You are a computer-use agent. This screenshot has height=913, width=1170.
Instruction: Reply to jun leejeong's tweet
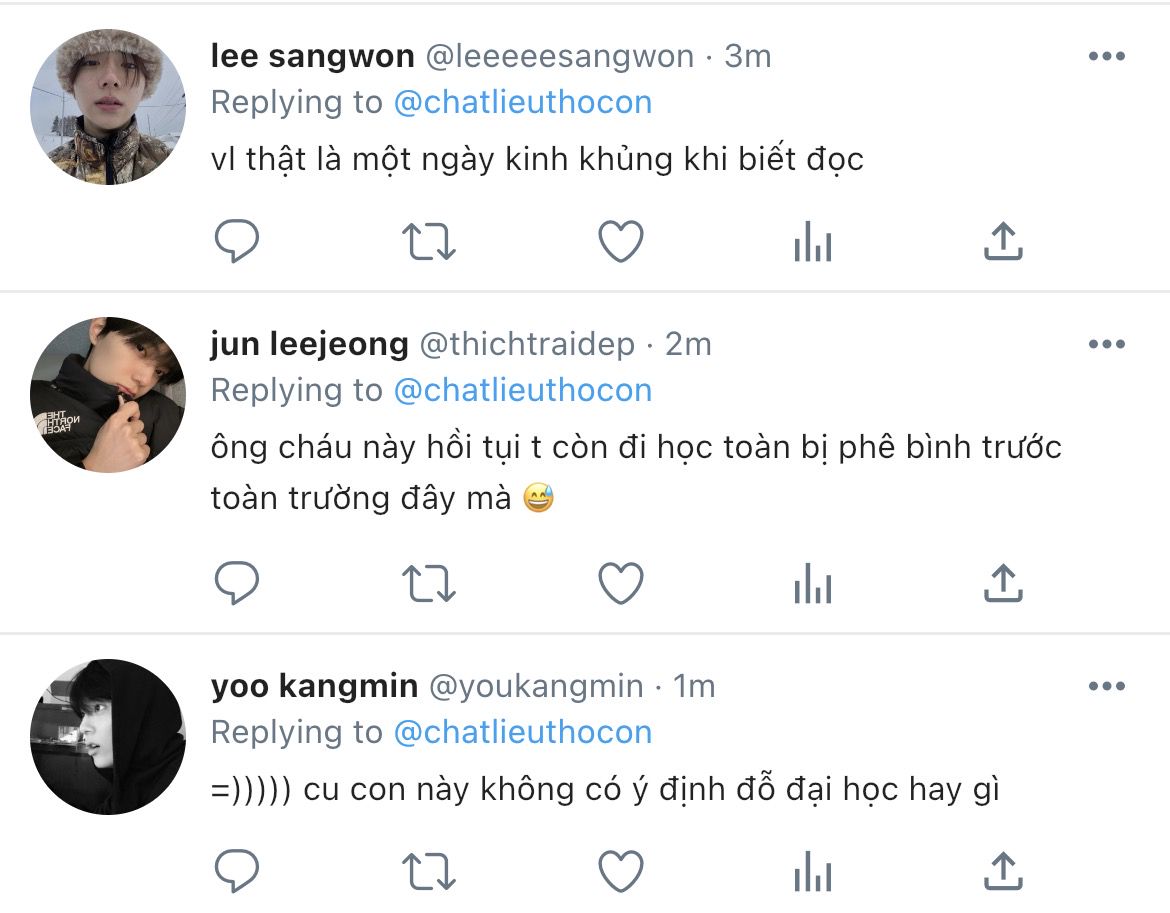(237, 583)
